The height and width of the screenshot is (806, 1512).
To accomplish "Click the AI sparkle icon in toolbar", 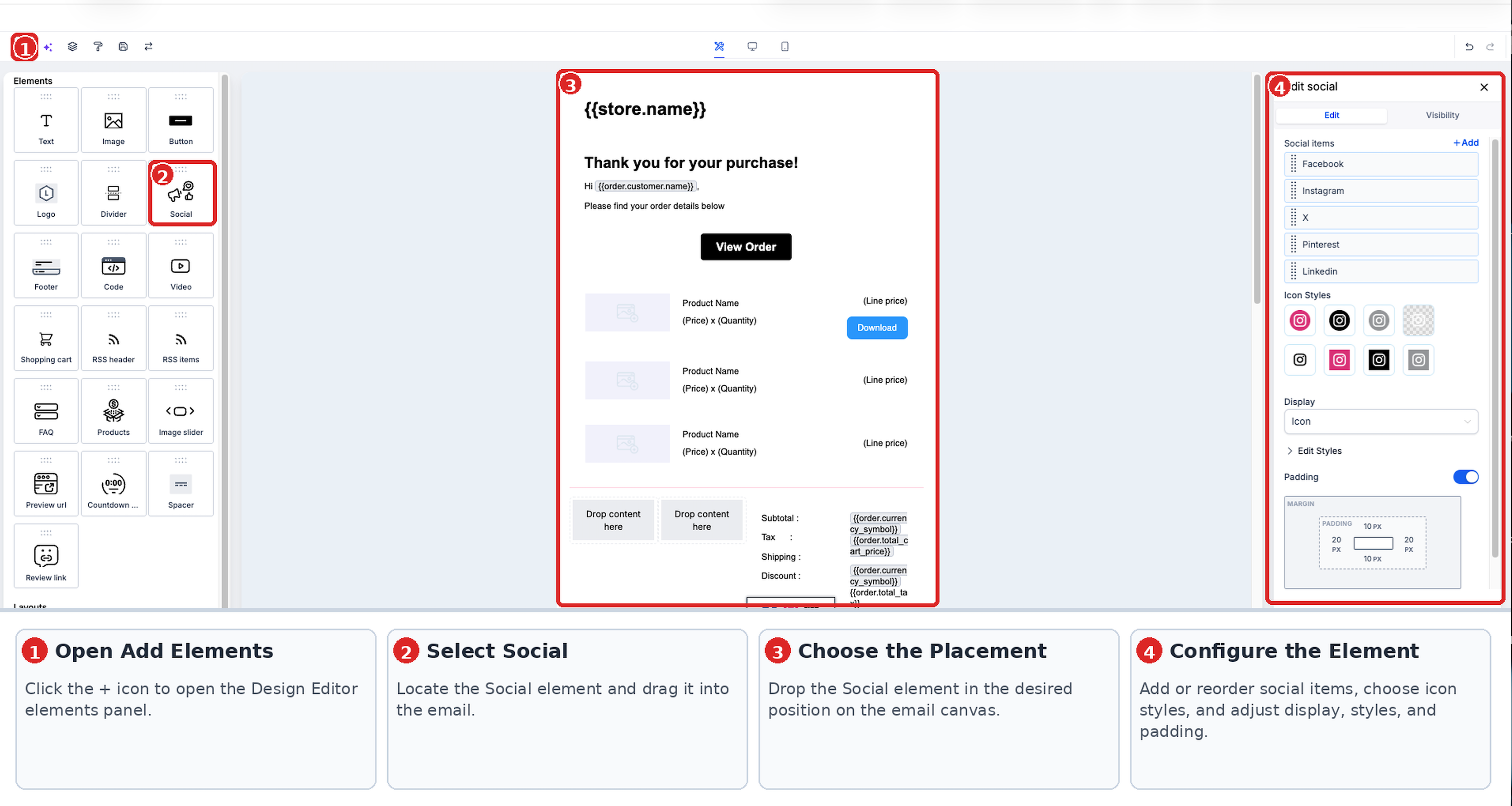I will [48, 47].
